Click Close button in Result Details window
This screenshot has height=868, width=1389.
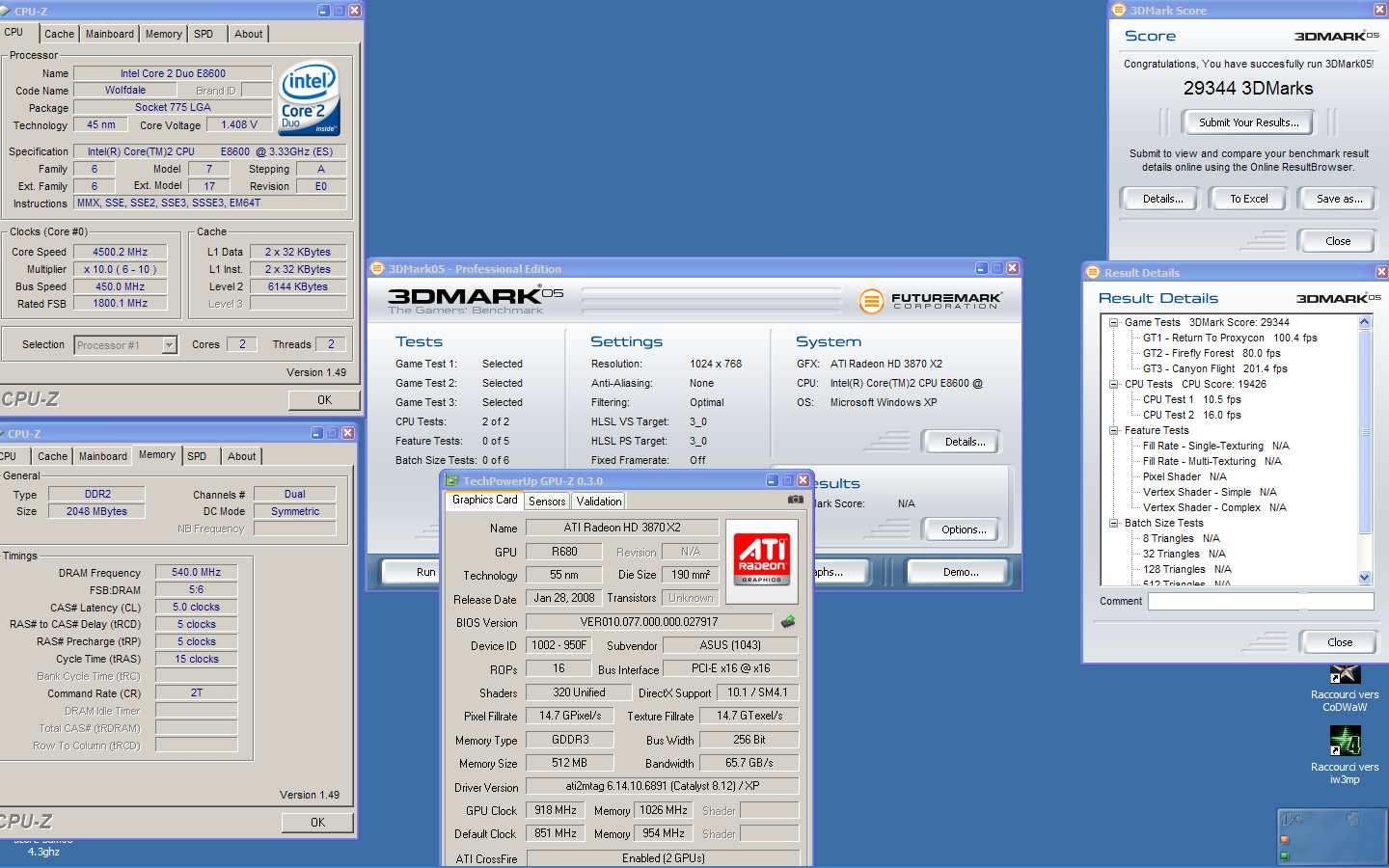tap(1340, 642)
